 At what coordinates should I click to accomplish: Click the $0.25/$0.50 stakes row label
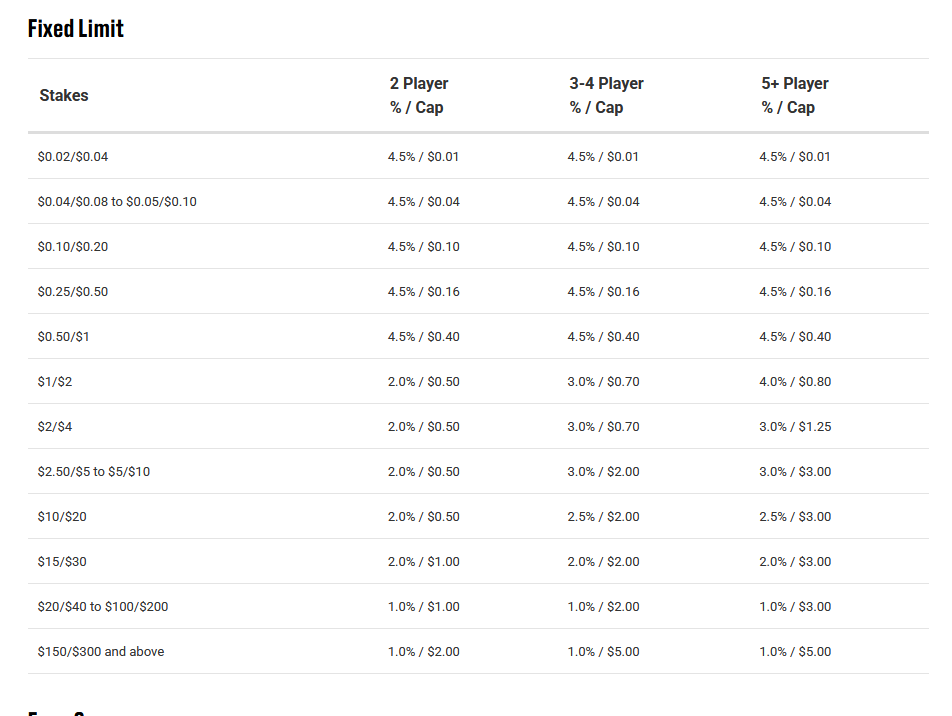(73, 292)
